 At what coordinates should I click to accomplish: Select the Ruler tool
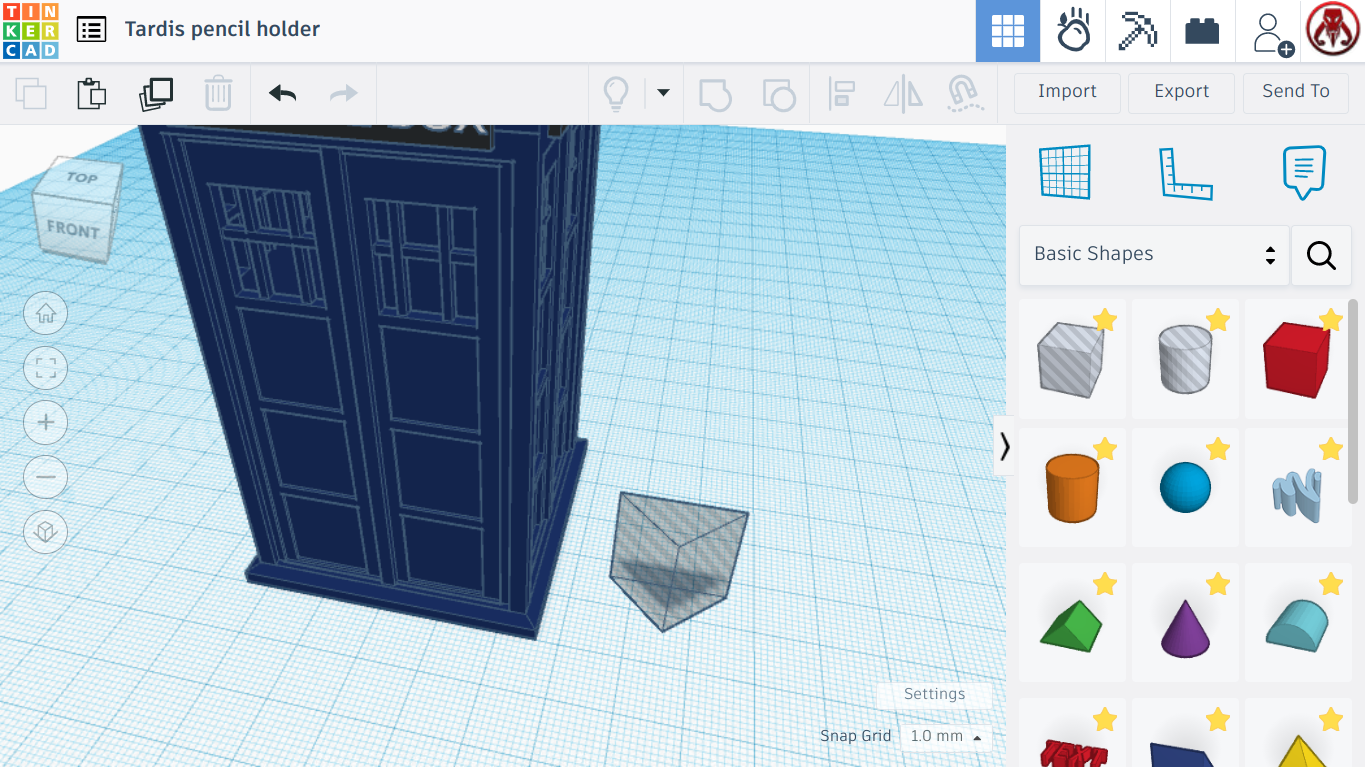click(1185, 173)
